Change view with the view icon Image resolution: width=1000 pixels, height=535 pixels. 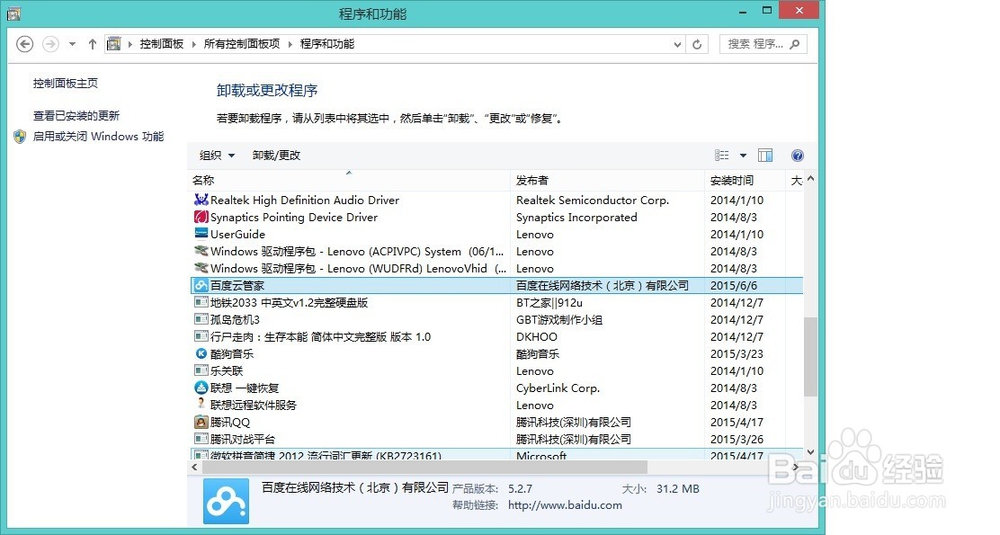click(x=722, y=156)
